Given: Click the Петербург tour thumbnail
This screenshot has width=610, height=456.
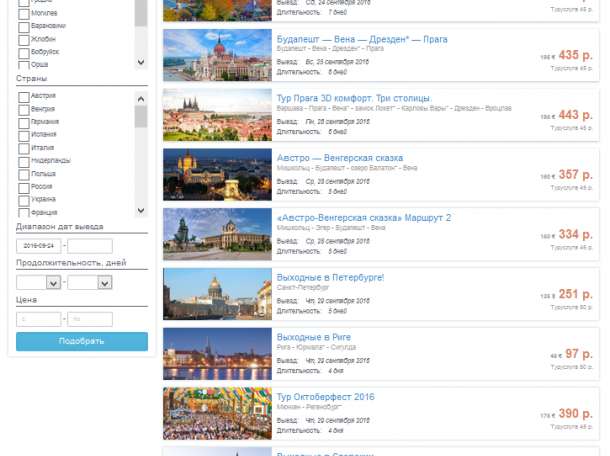Looking at the screenshot, I should coord(217,294).
